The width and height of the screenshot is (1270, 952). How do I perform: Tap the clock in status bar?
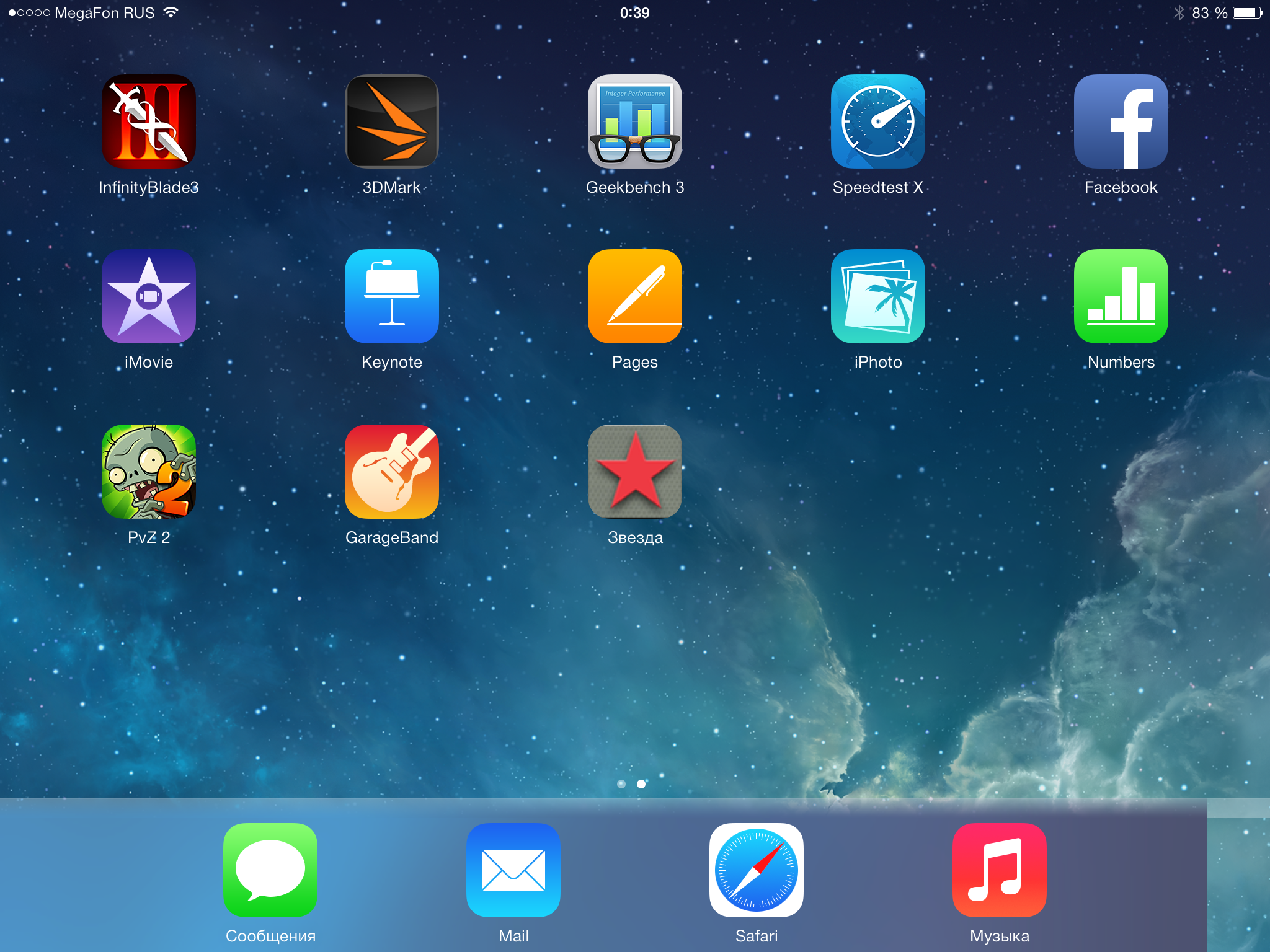click(x=635, y=13)
